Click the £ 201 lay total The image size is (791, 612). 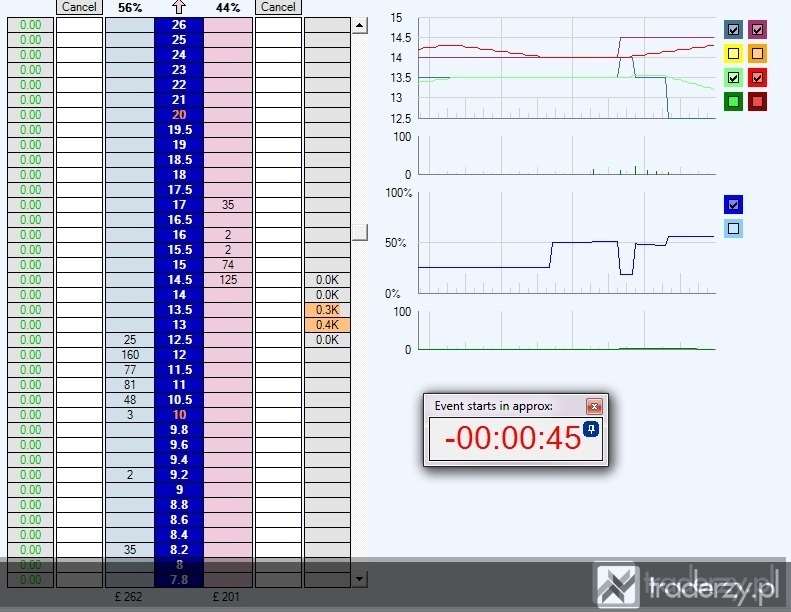(226, 597)
